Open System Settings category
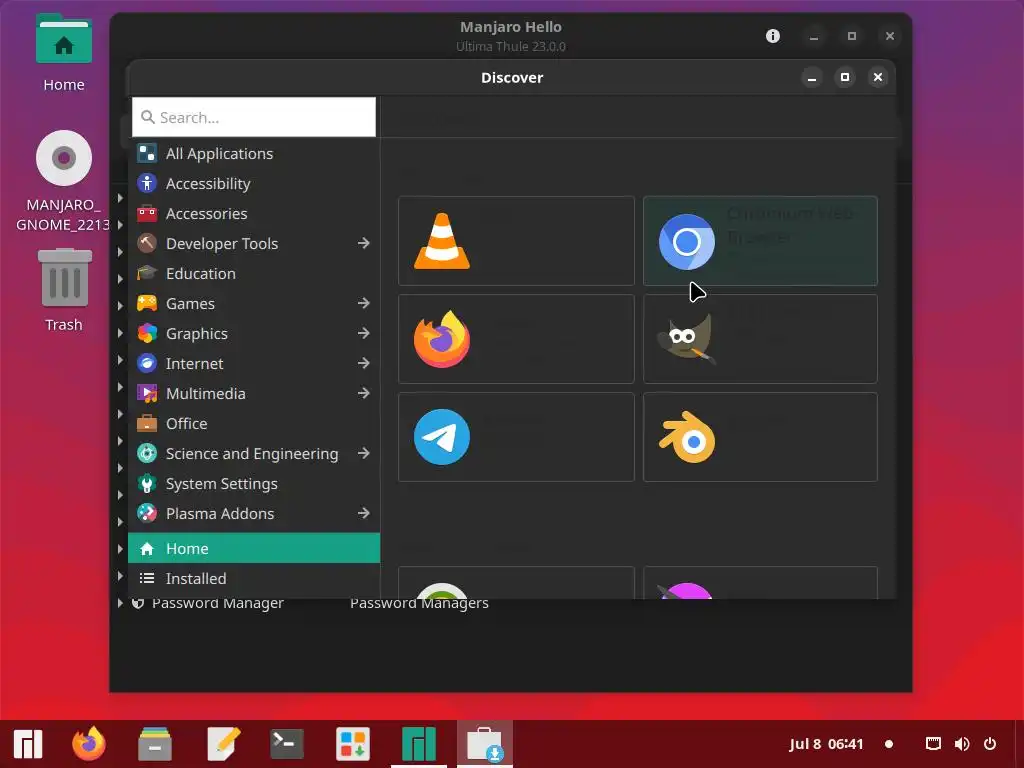The width and height of the screenshot is (1024, 768). (254, 484)
